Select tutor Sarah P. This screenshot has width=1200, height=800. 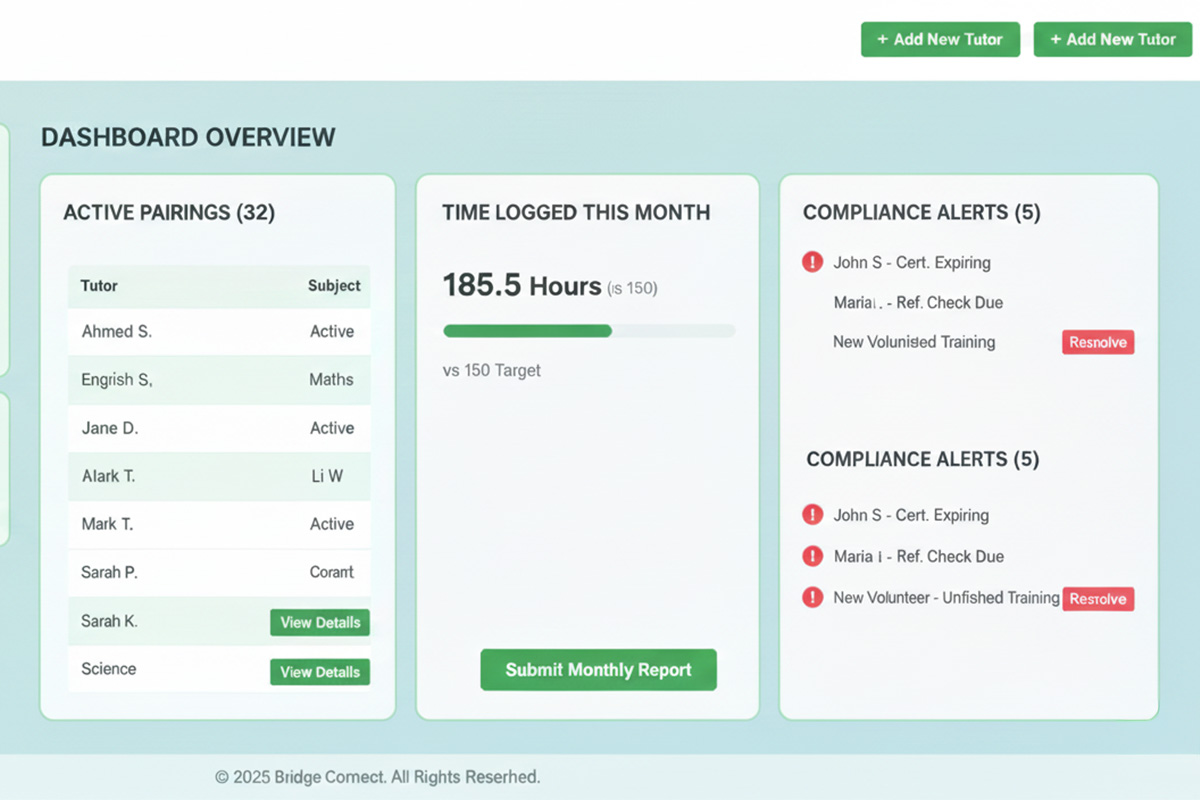click(219, 572)
